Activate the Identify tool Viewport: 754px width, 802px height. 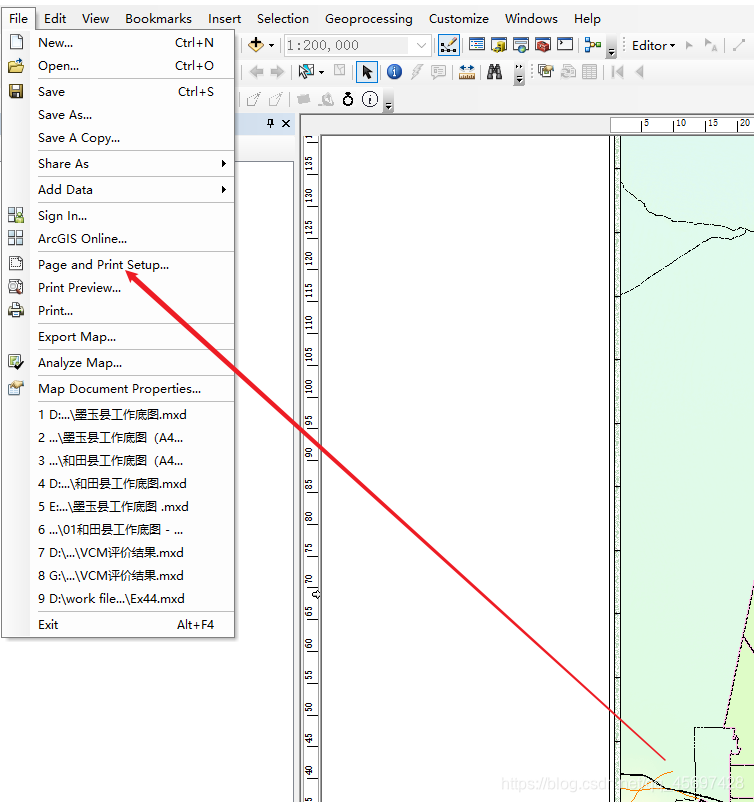coord(394,72)
